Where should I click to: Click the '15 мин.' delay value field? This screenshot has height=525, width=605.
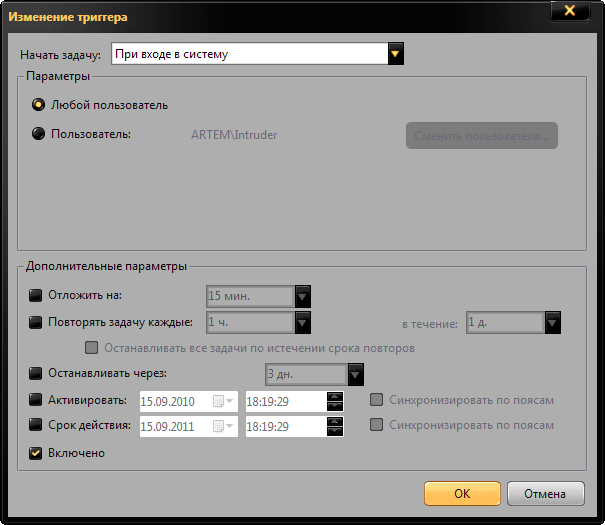tap(251, 296)
